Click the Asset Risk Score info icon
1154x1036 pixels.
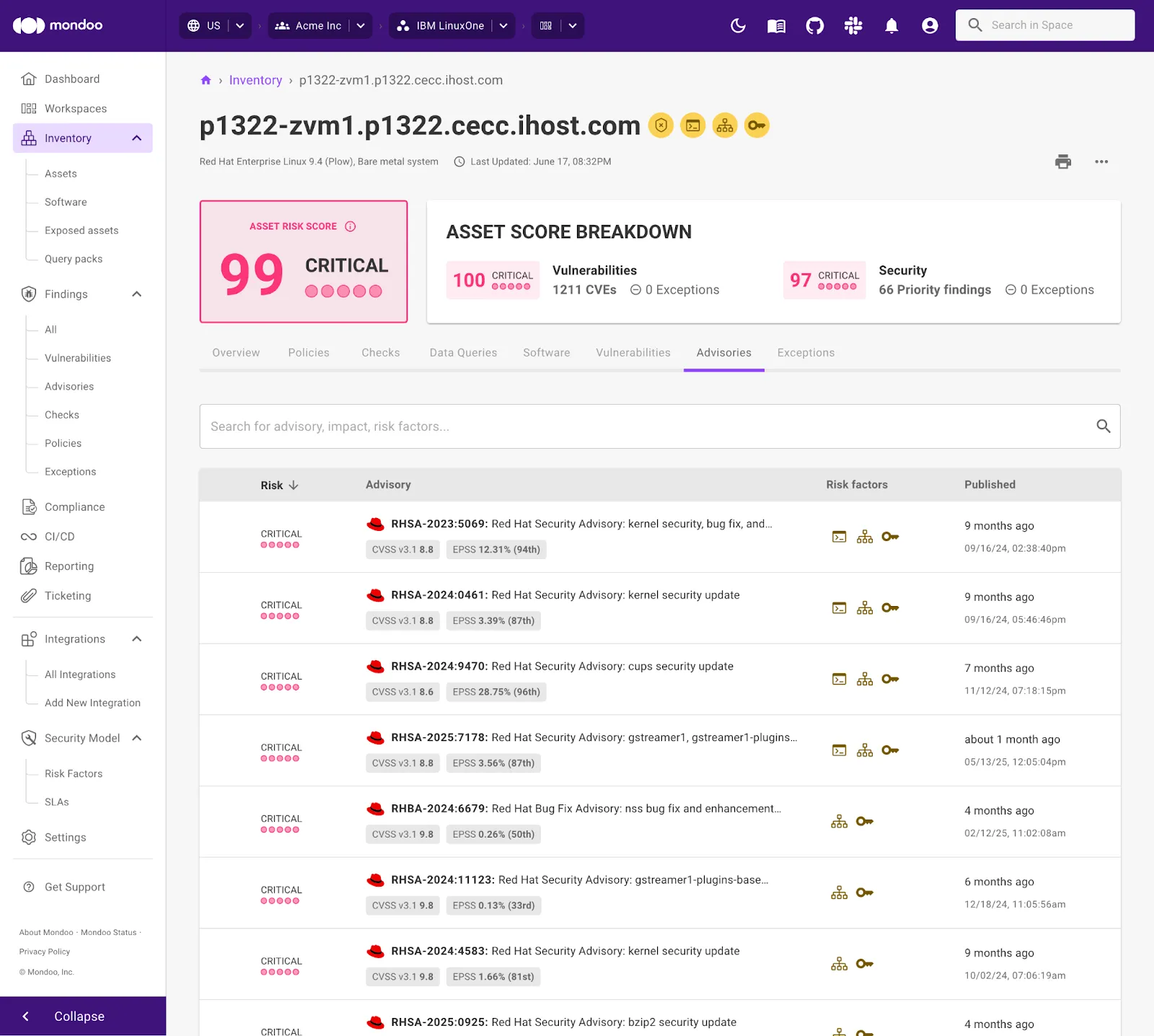click(351, 227)
